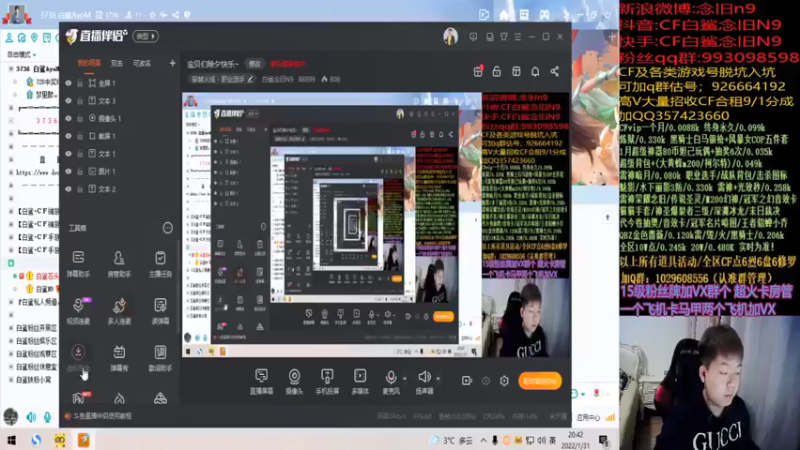
Task: Open the bell notifications icon above preview
Action: pyautogui.click(x=535, y=71)
